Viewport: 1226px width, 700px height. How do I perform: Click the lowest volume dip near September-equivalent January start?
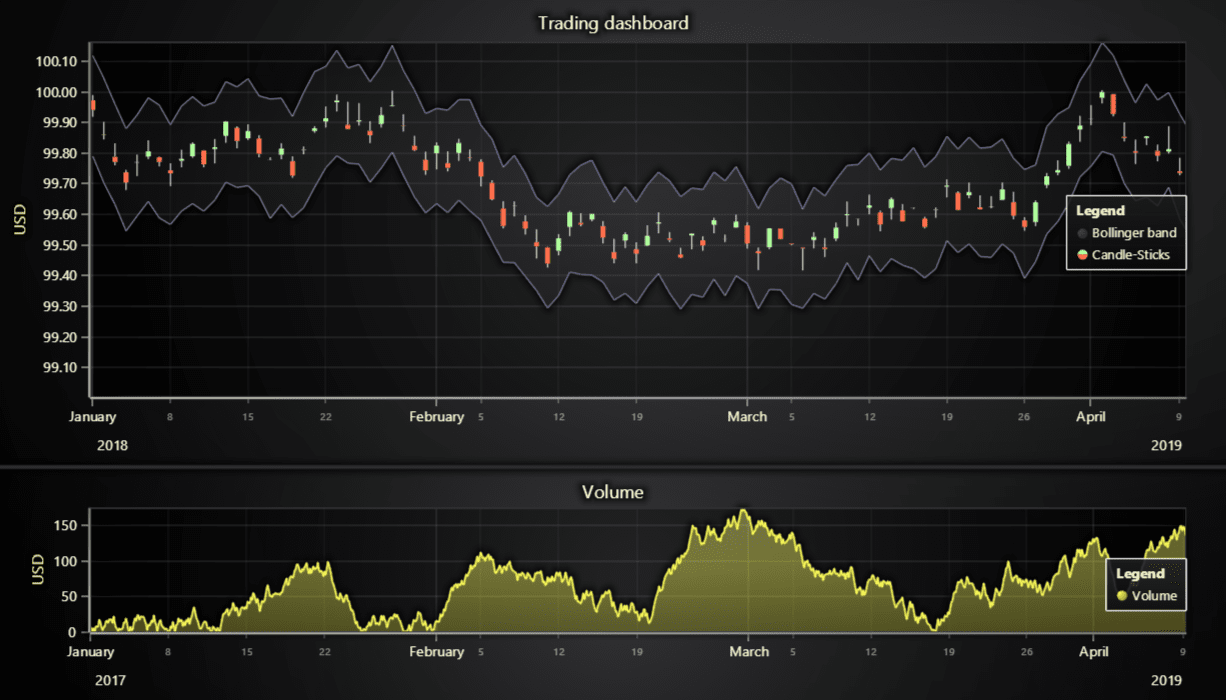[x=95, y=628]
